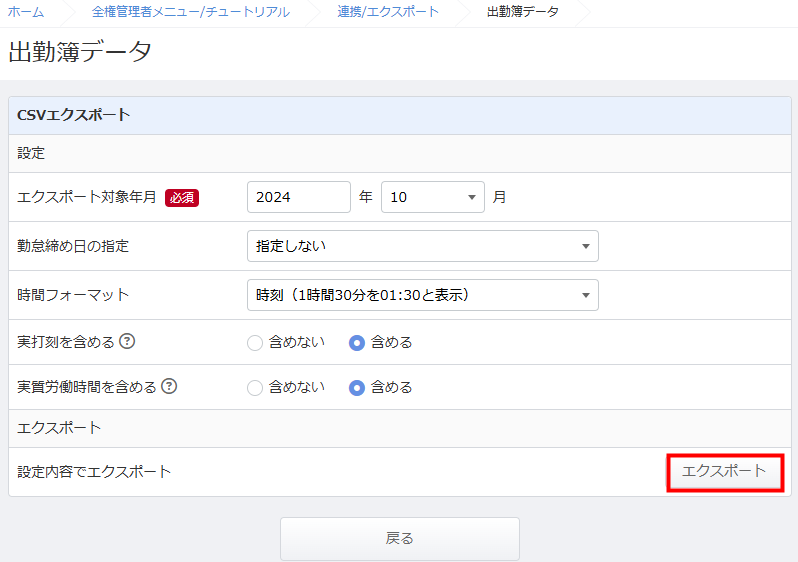Click the month dropdown arrow
Viewport: 798px width, 562px height.
pos(472,198)
